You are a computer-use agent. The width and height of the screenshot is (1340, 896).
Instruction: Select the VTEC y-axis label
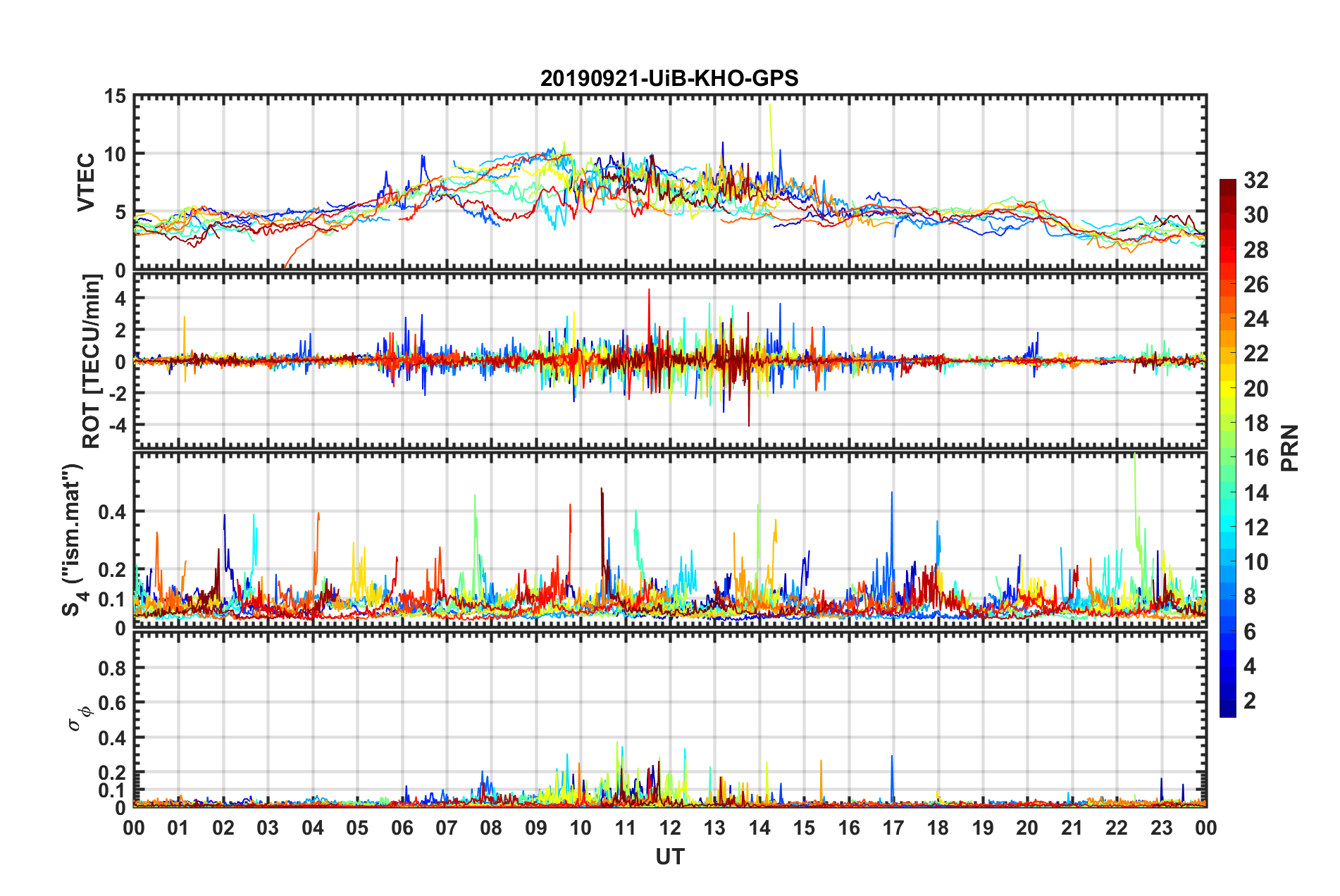[x=86, y=182]
